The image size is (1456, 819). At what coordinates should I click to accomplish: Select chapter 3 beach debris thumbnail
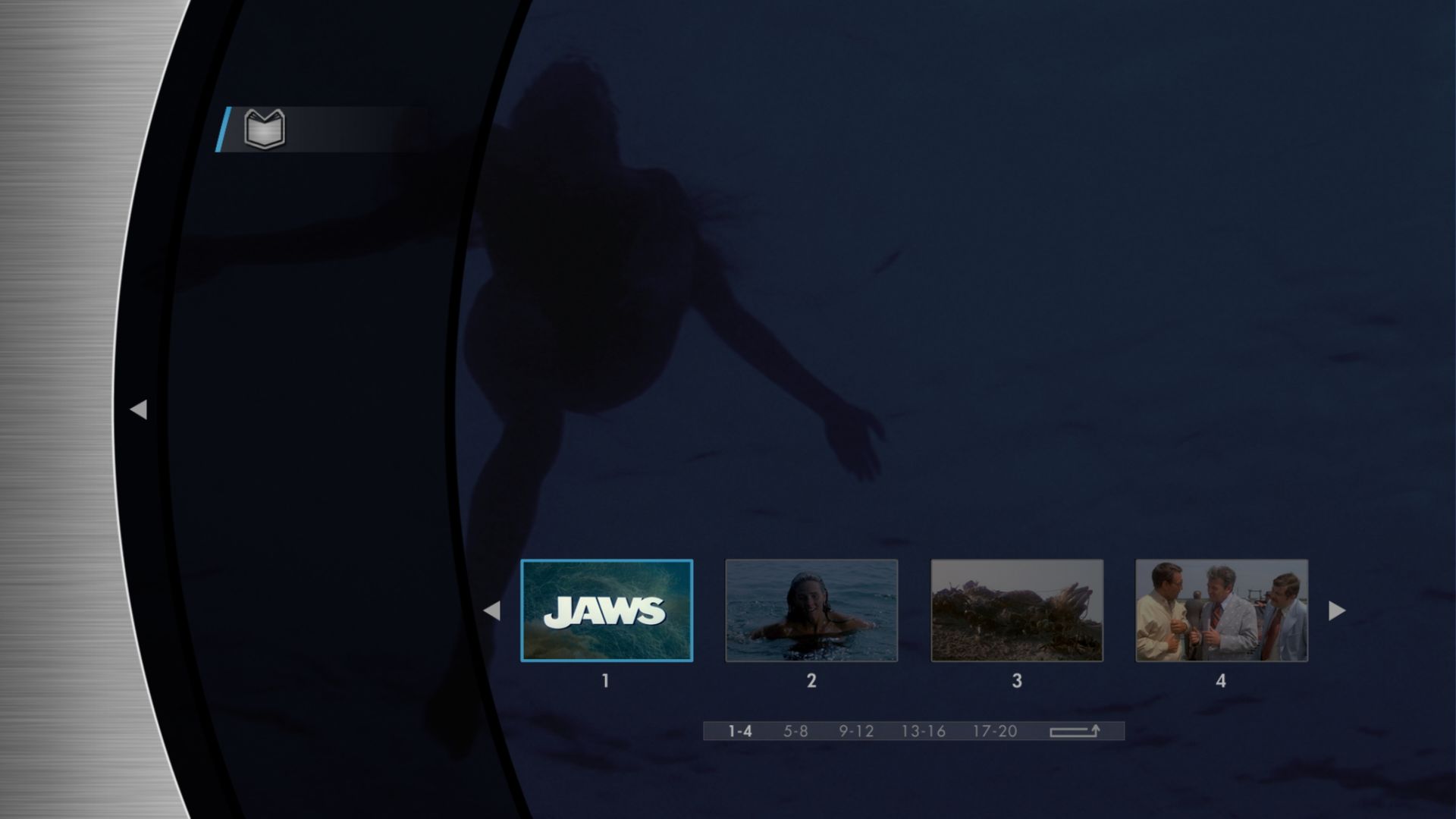coord(1017,610)
